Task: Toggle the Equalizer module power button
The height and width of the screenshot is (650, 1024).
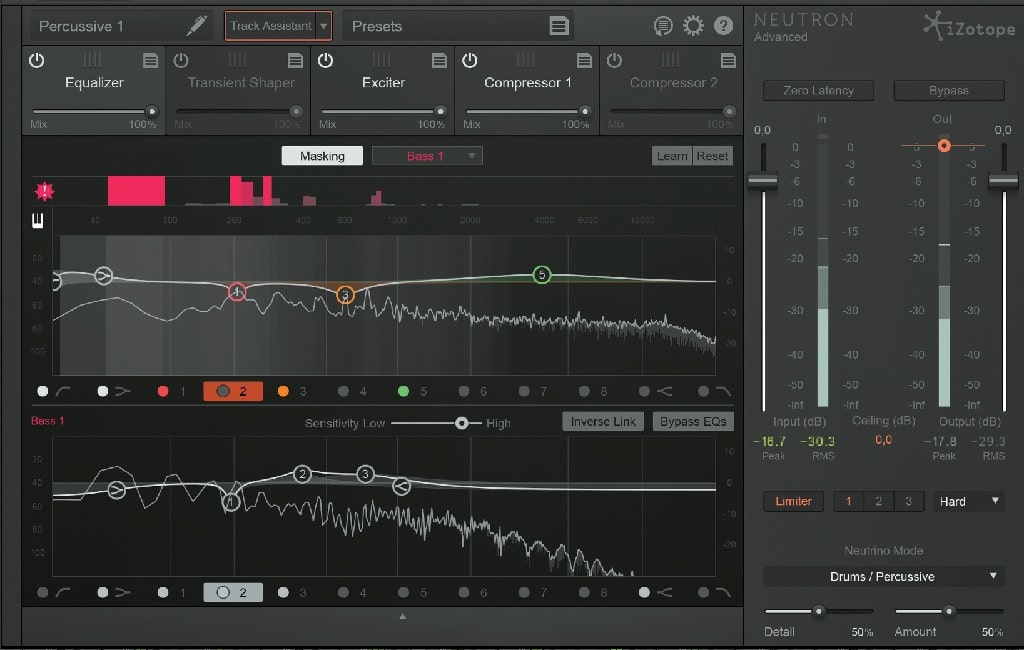Action: coord(37,61)
